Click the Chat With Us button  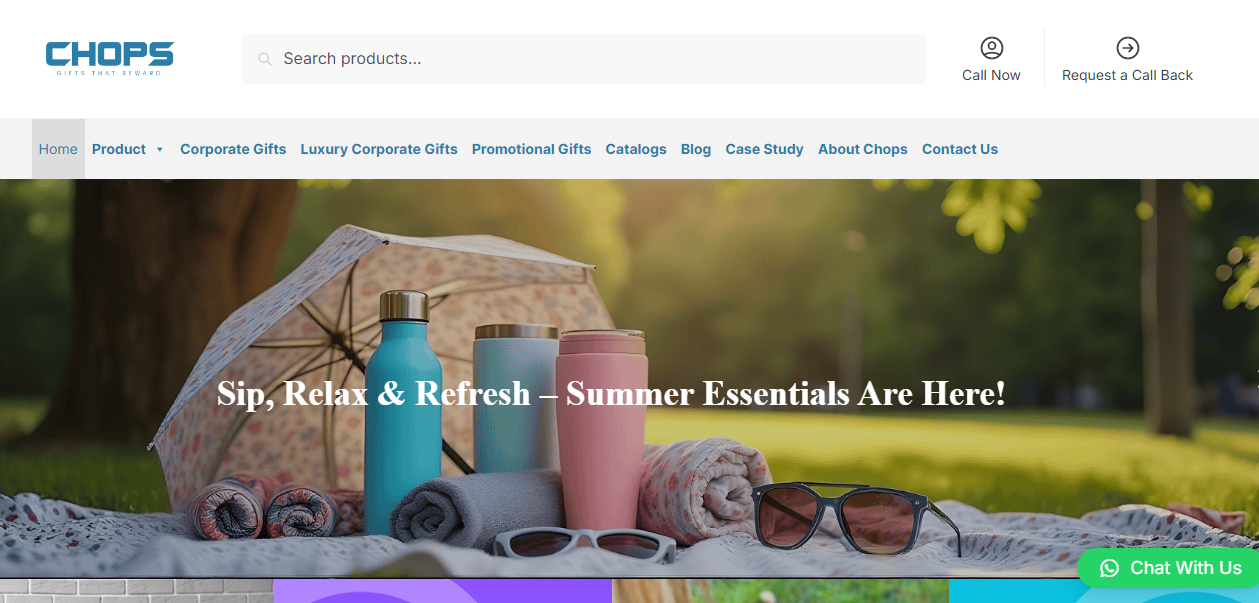[1168, 568]
